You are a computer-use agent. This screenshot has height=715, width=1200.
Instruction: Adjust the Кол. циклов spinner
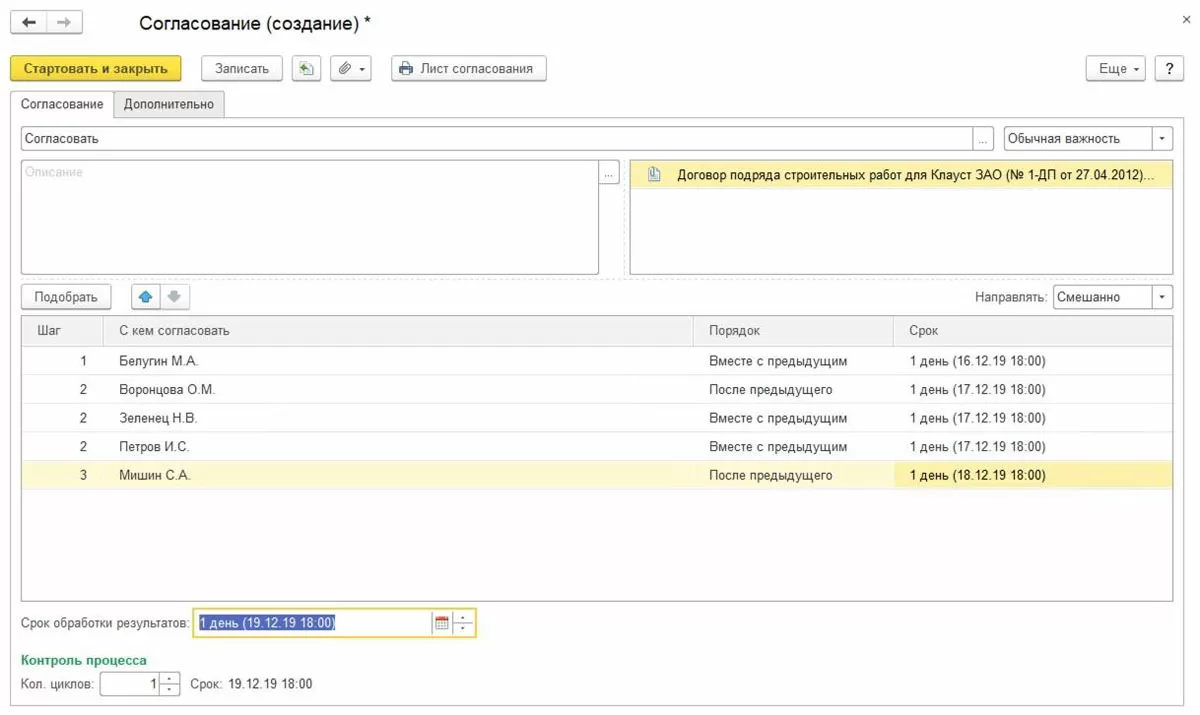click(x=170, y=684)
